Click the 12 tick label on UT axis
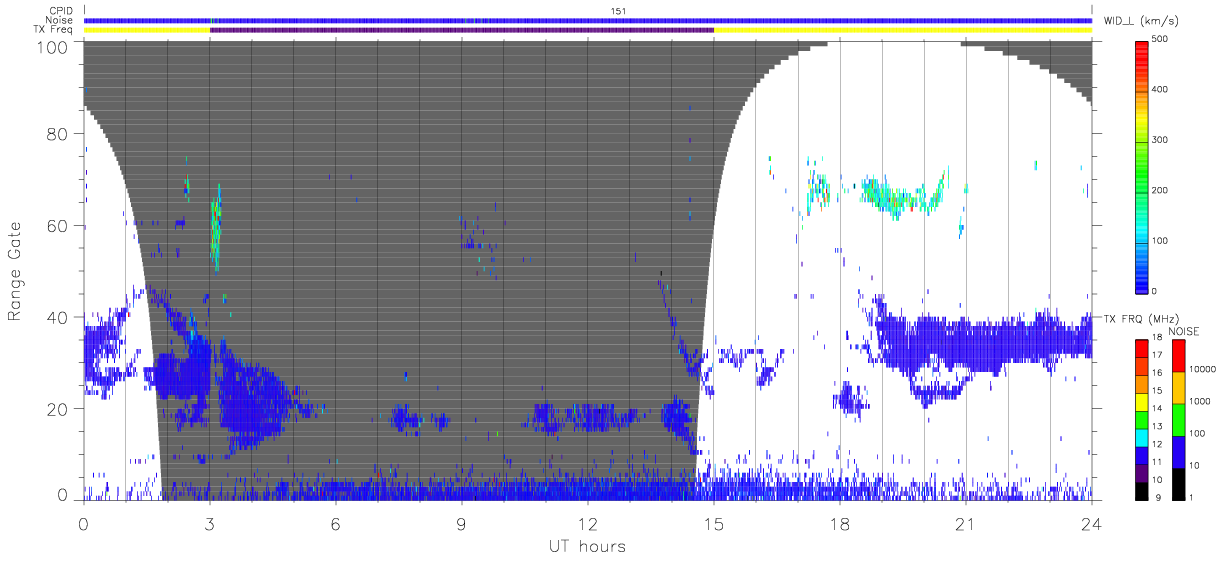Image resolution: width=1228 pixels, height=567 pixels. [x=588, y=524]
